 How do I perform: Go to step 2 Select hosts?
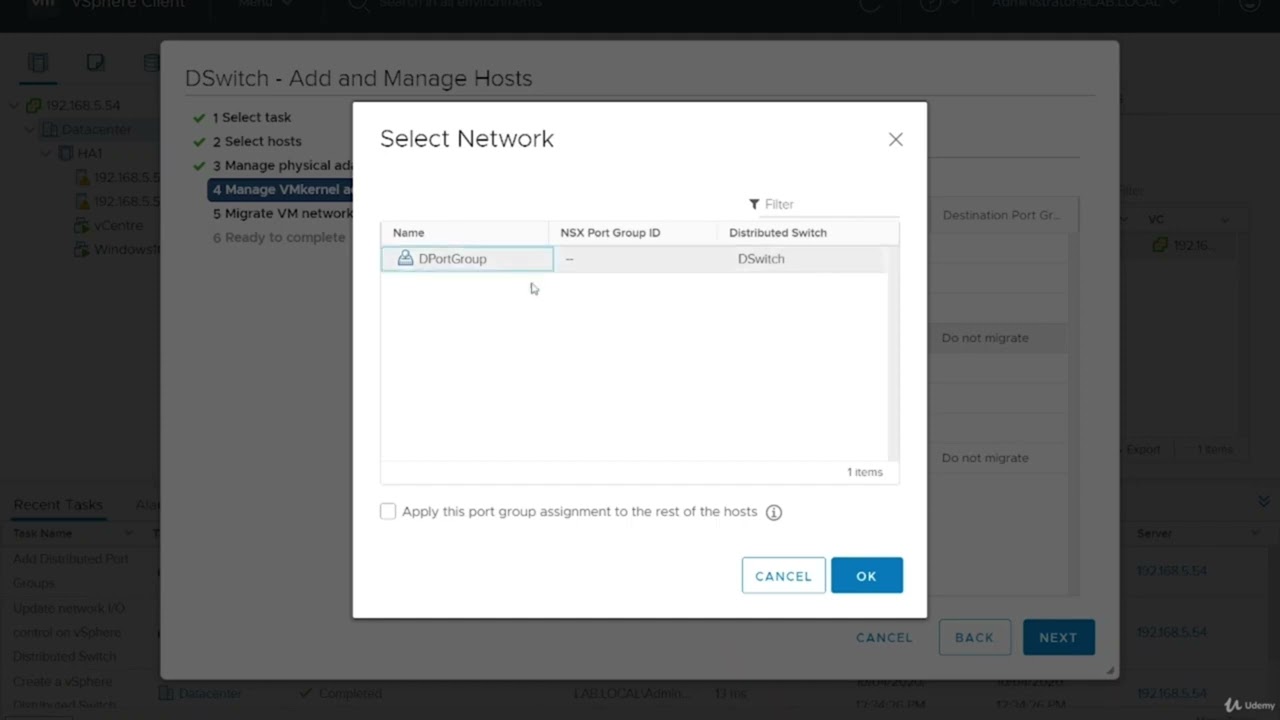click(x=256, y=141)
